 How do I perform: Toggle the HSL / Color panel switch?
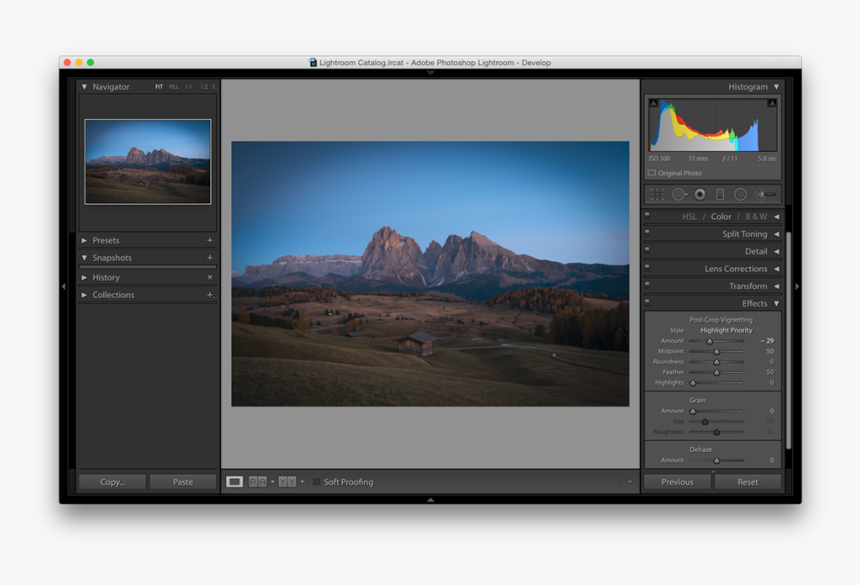647,214
